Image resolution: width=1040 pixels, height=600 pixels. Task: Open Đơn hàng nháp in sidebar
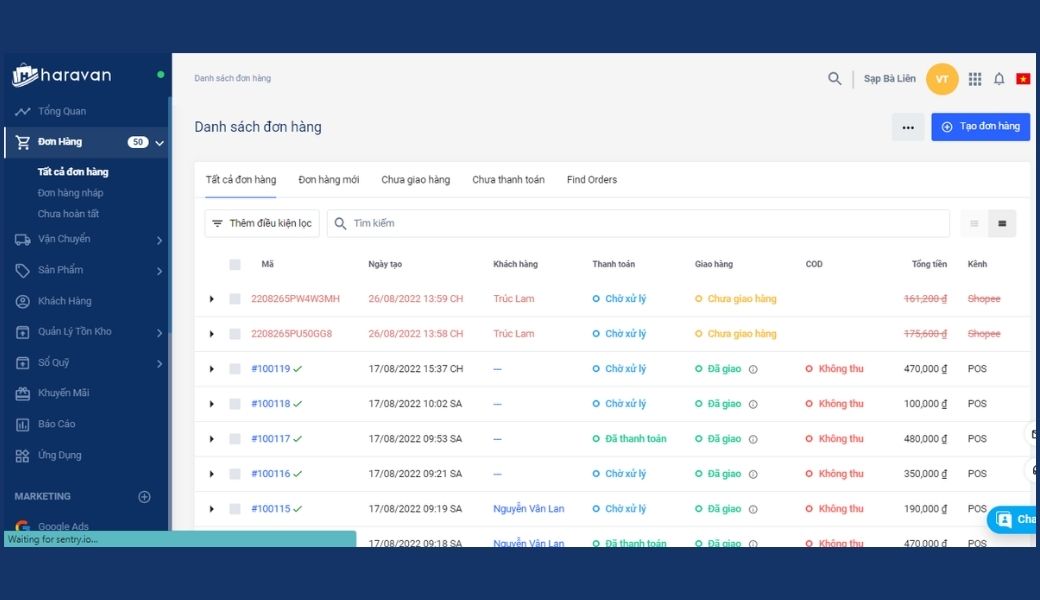[70, 193]
